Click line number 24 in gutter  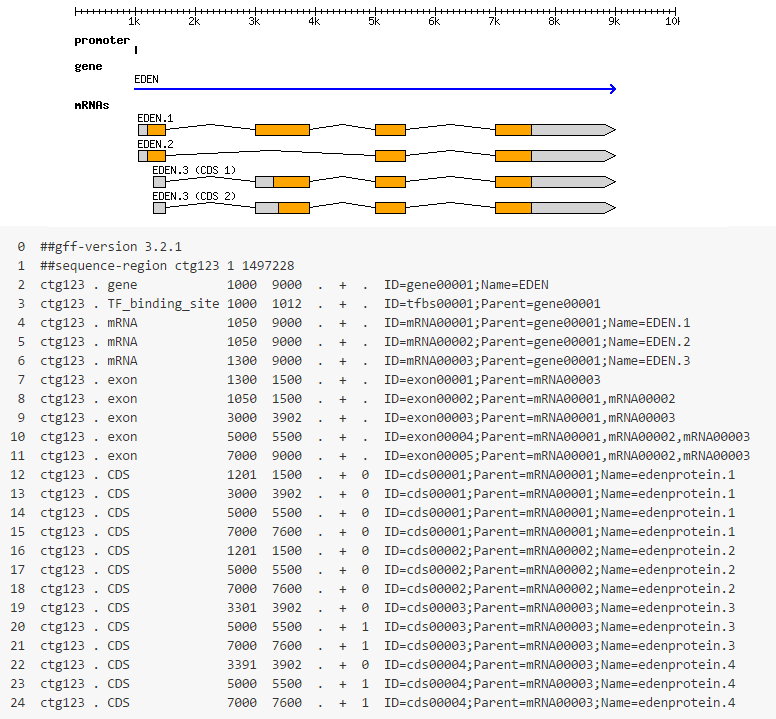pos(19,703)
